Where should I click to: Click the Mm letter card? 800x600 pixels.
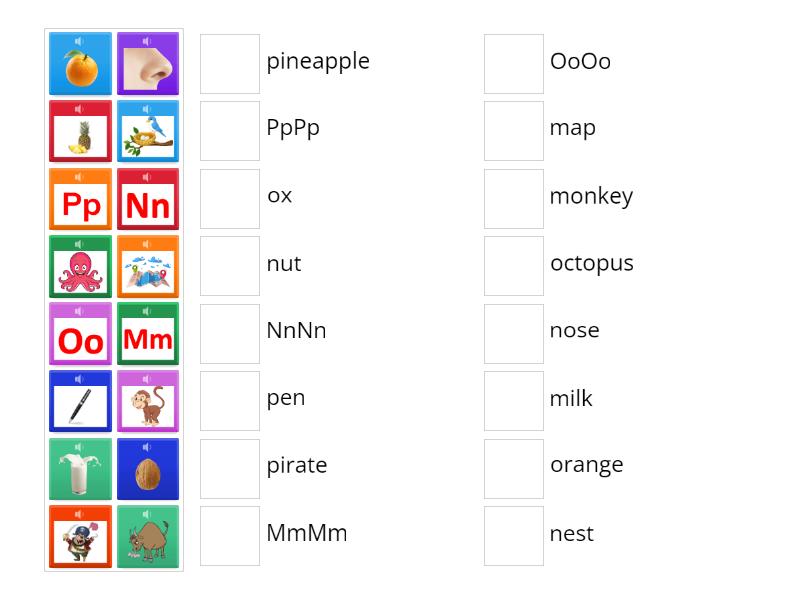[148, 334]
